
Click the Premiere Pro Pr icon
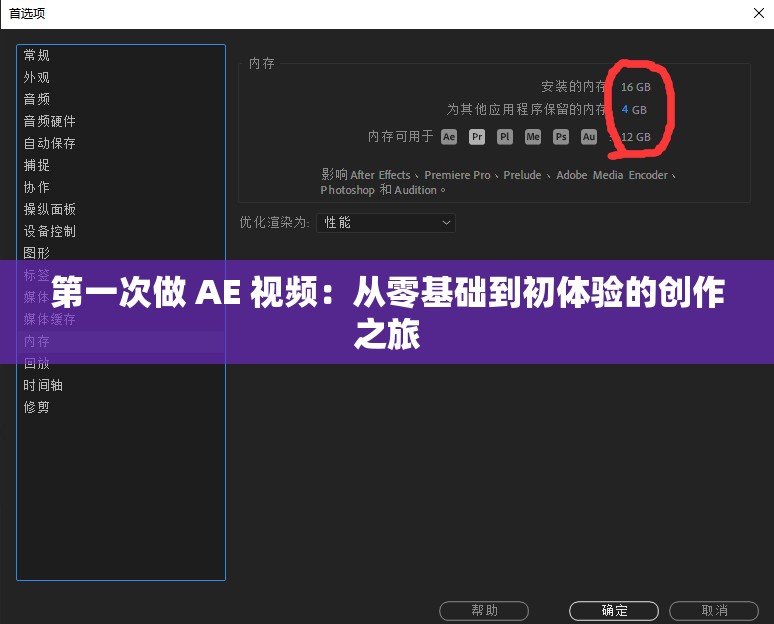(477, 137)
